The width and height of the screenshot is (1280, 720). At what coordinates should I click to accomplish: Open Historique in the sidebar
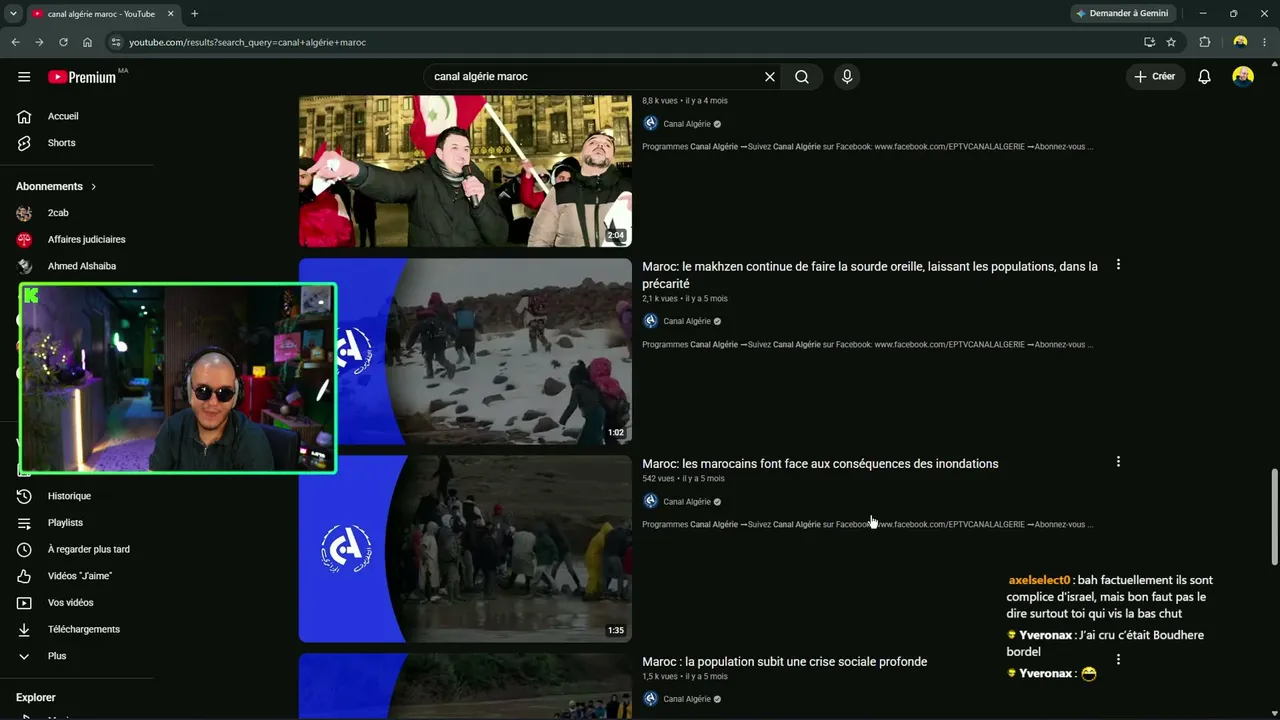69,496
